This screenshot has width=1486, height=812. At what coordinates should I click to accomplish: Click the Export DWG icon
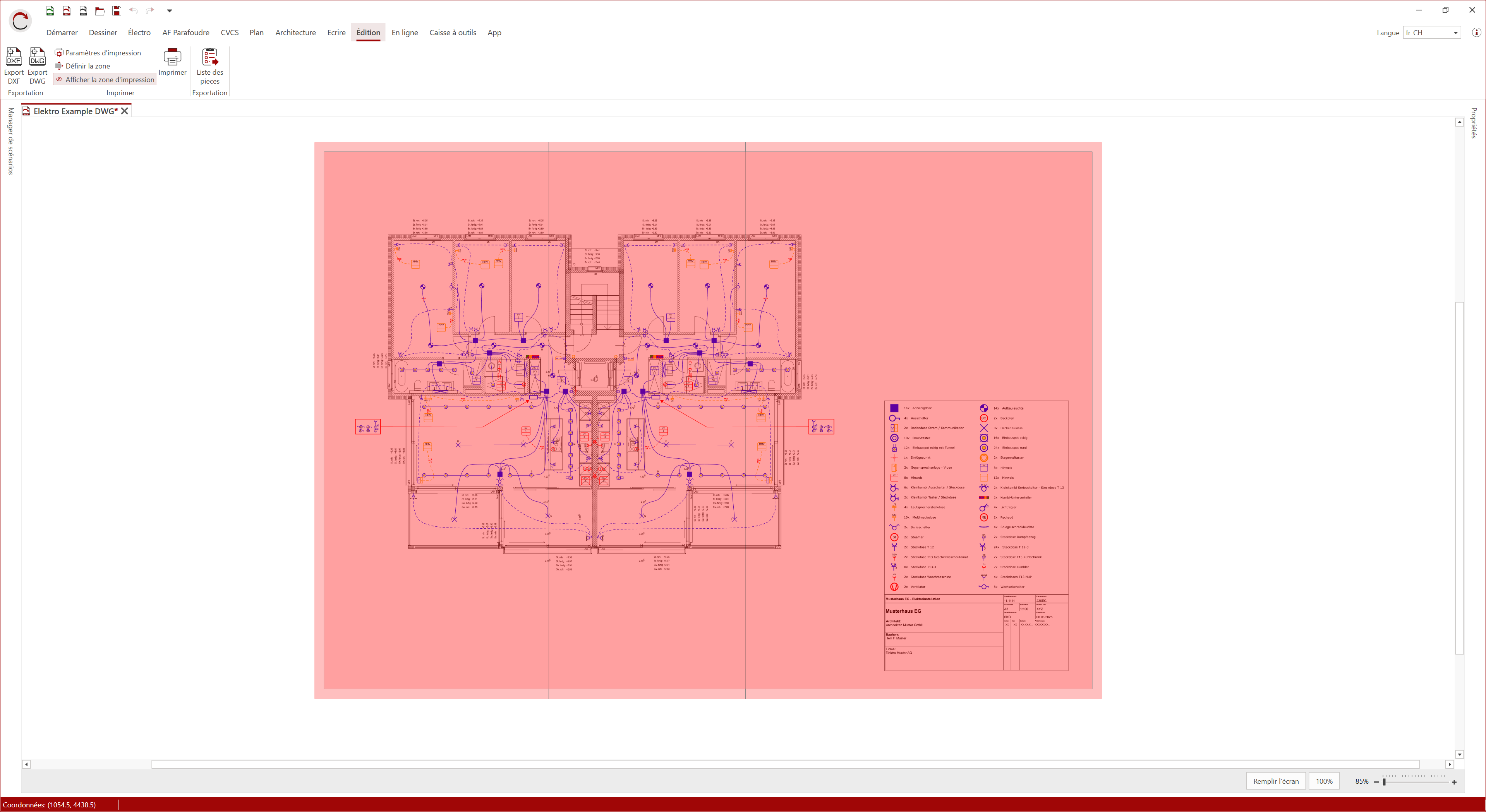pyautogui.click(x=38, y=57)
